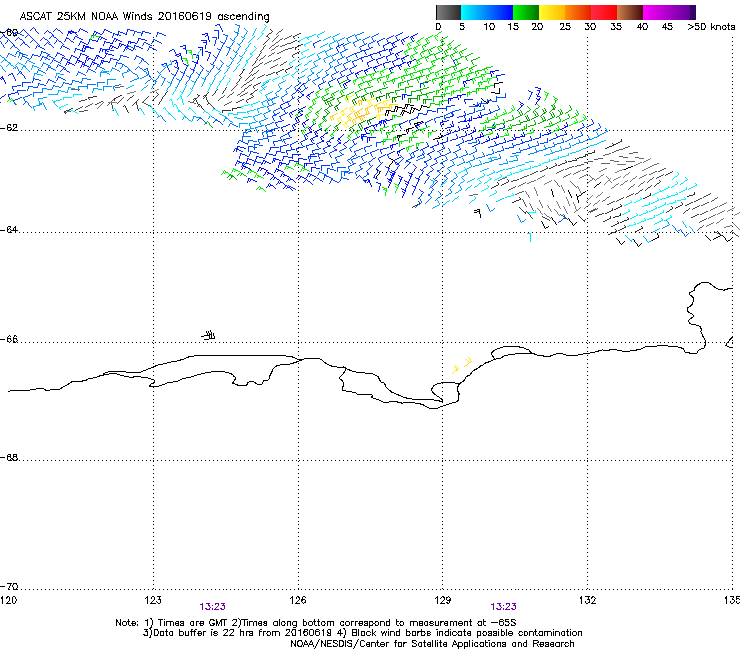Click the longitude label 126
Viewport: 740px width, 650px height.
pyautogui.click(x=298, y=600)
